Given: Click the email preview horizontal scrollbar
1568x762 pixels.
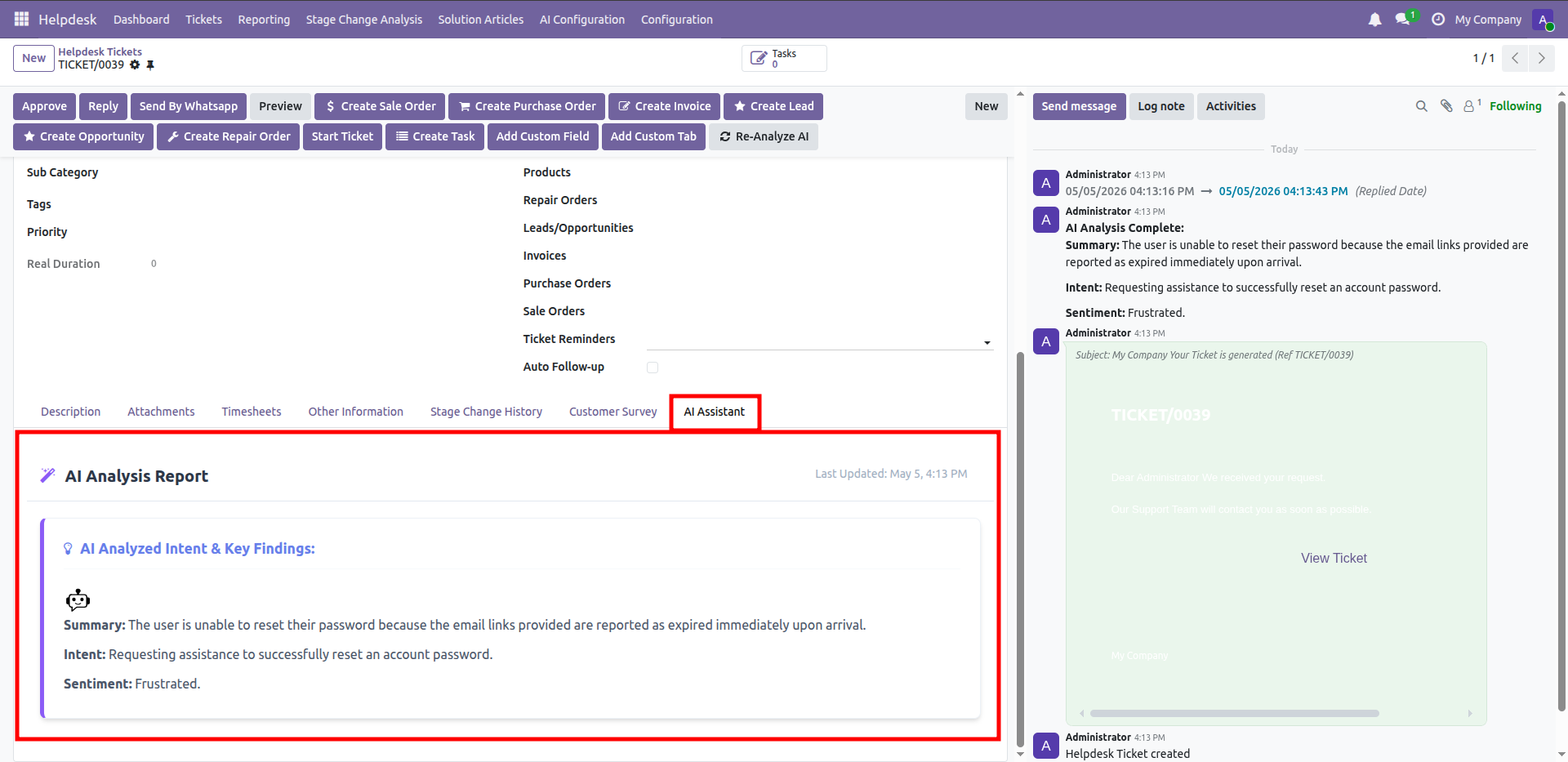Looking at the screenshot, I should [x=1234, y=713].
